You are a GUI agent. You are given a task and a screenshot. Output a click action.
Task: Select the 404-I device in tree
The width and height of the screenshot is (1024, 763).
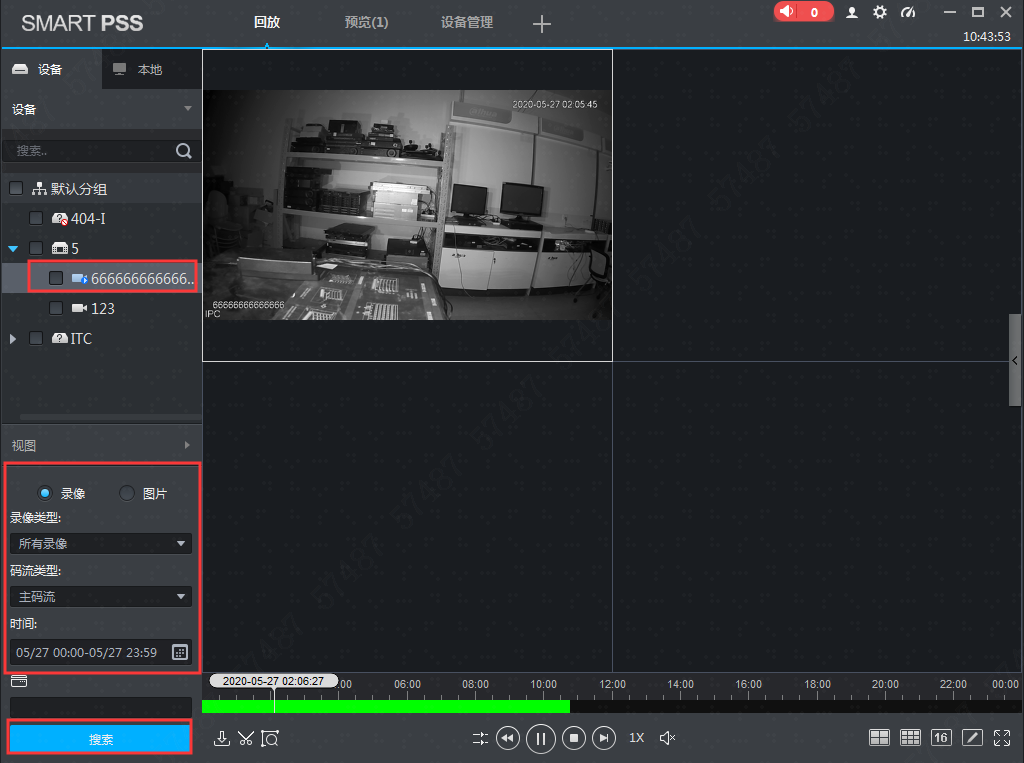(88, 219)
